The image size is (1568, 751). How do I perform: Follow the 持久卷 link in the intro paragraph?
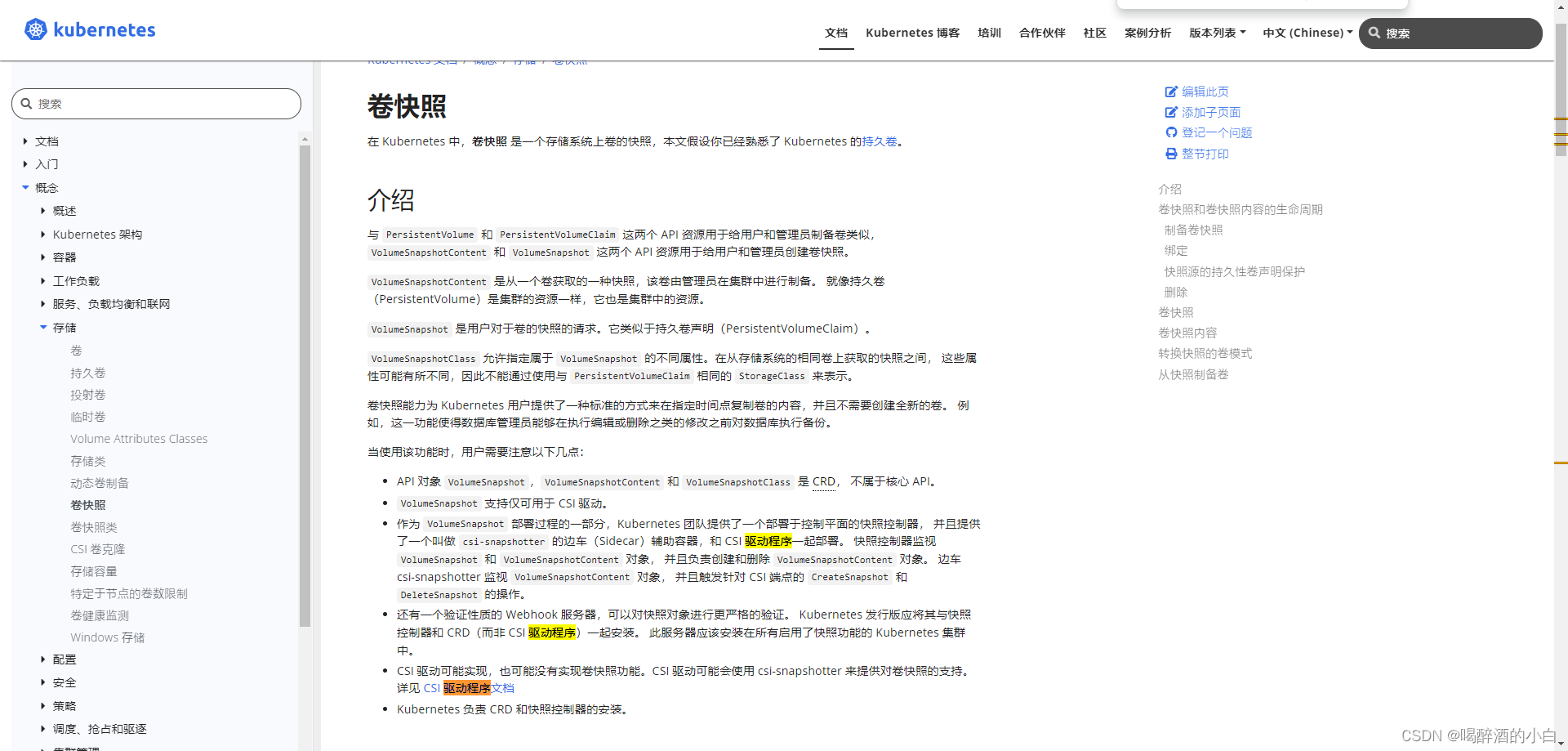coord(880,141)
